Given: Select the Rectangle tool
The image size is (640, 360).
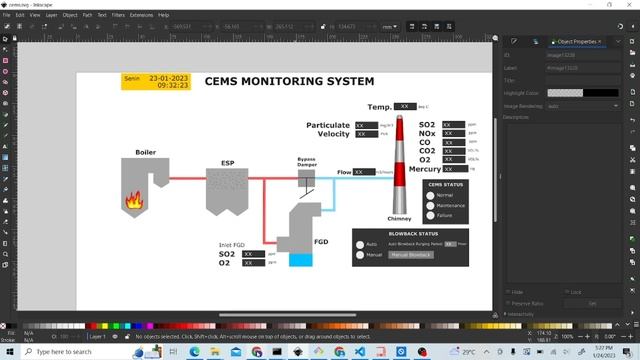Looking at the screenshot, I should coord(5,60).
